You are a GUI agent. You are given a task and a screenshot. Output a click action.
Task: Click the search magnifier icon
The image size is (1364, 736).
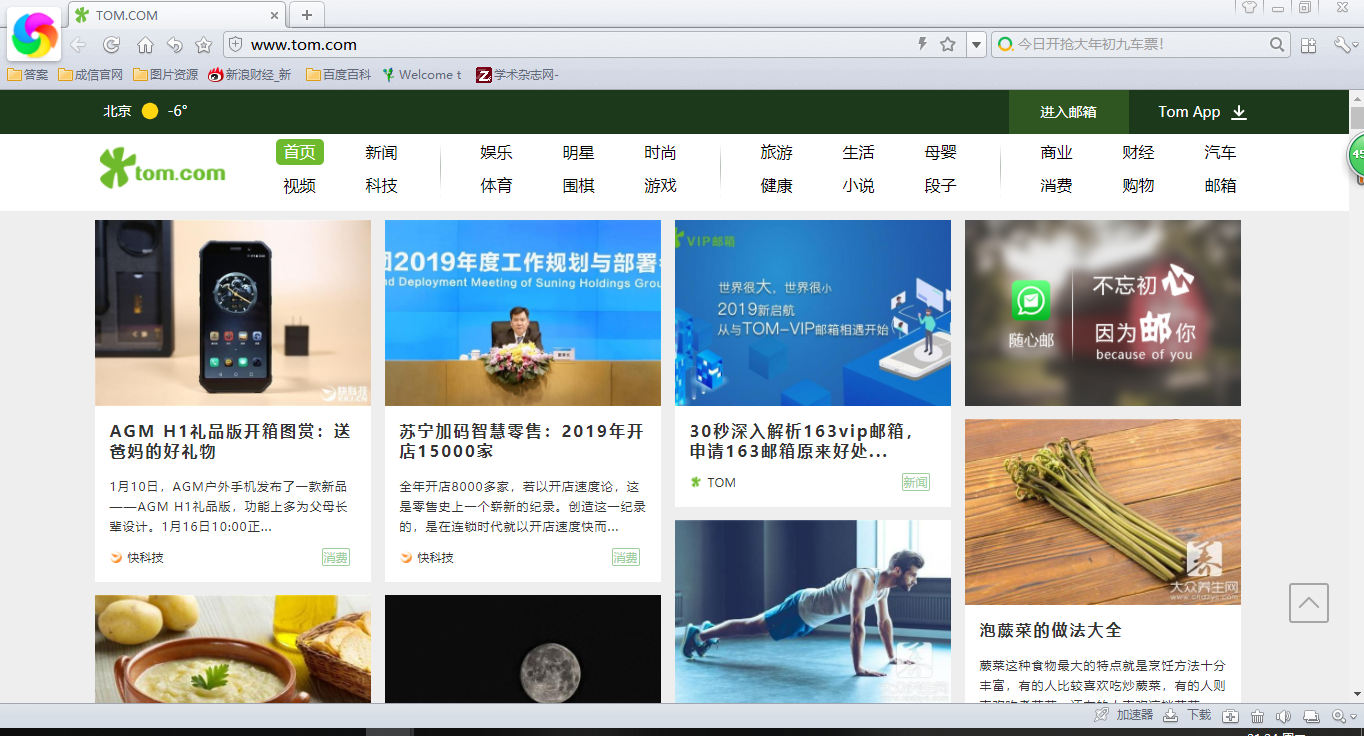1277,44
